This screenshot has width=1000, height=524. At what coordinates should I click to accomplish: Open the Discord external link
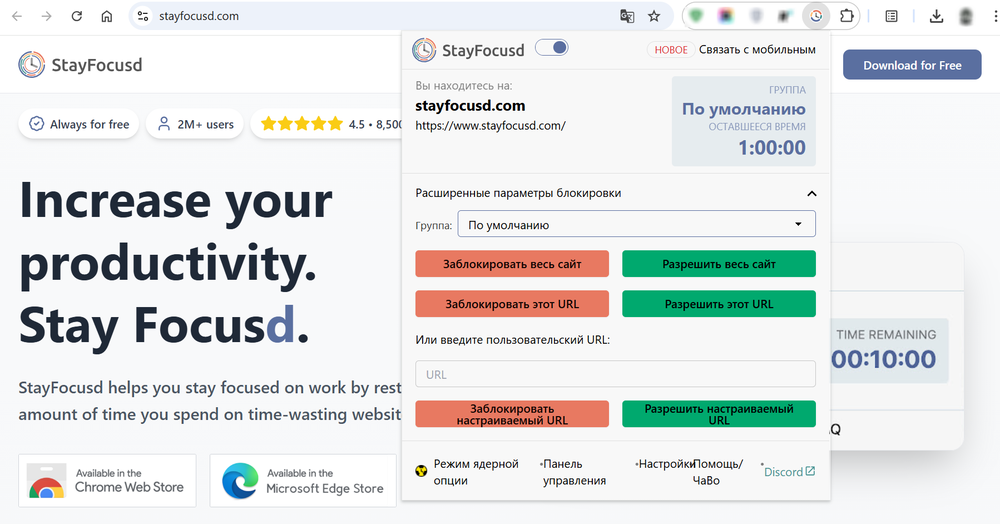point(790,471)
